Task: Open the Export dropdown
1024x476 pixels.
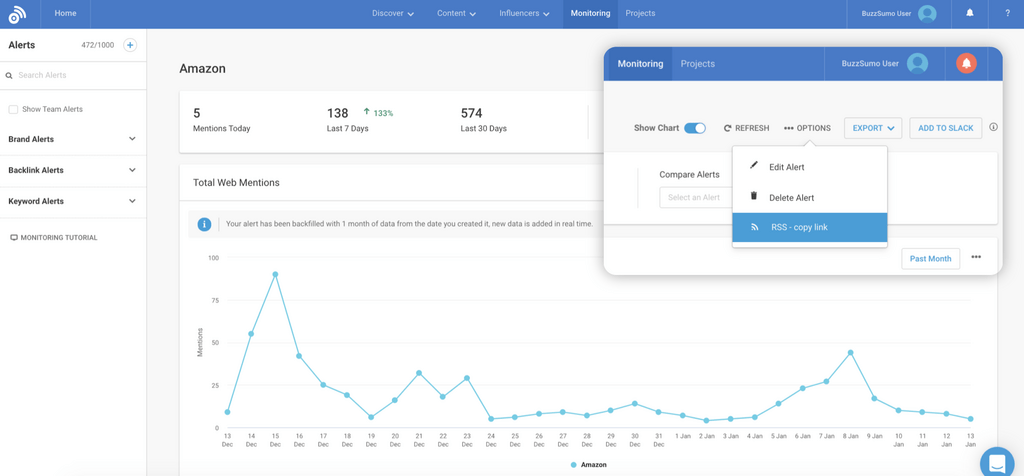Action: click(873, 128)
